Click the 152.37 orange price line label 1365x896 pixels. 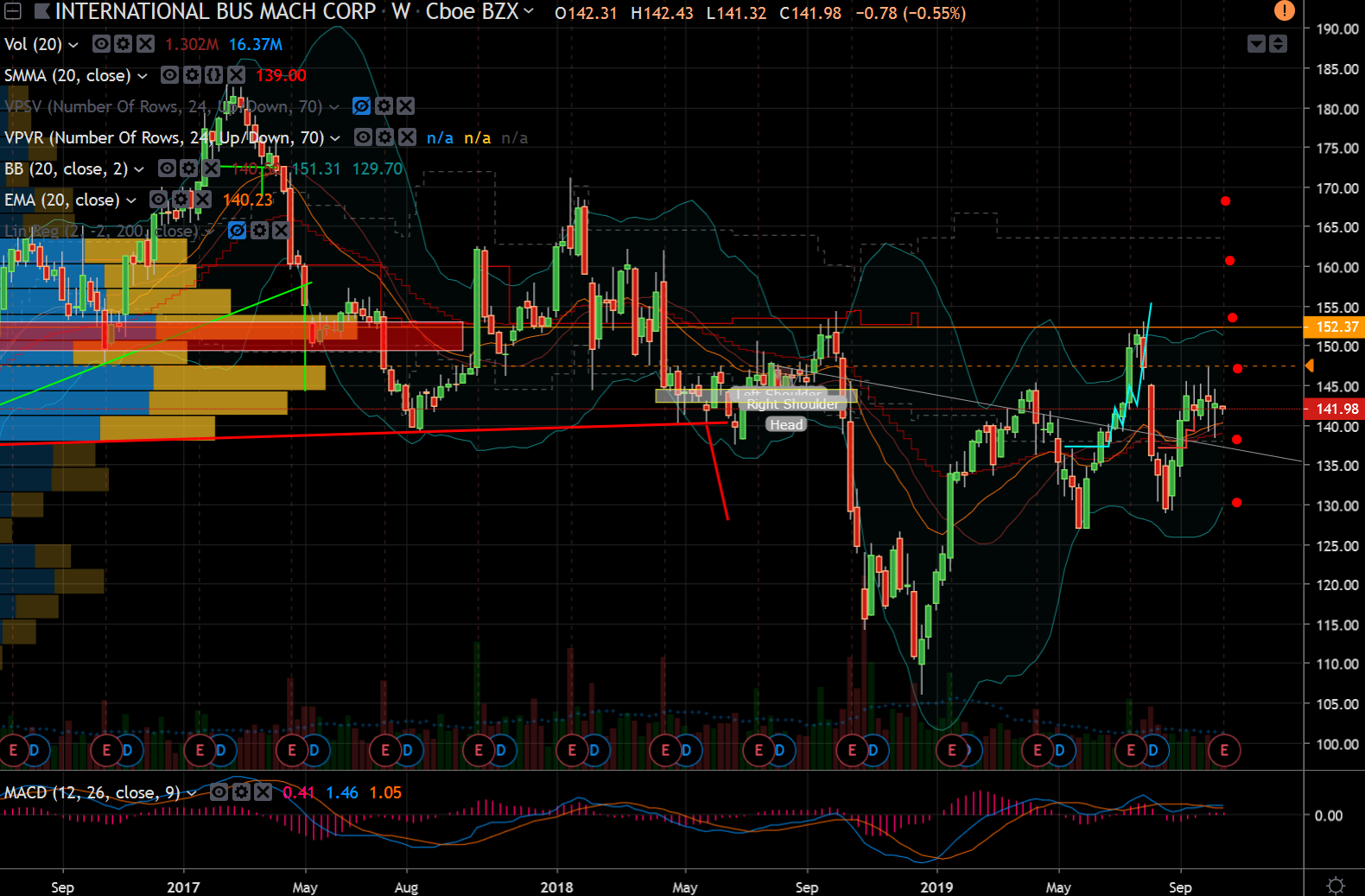[1334, 327]
